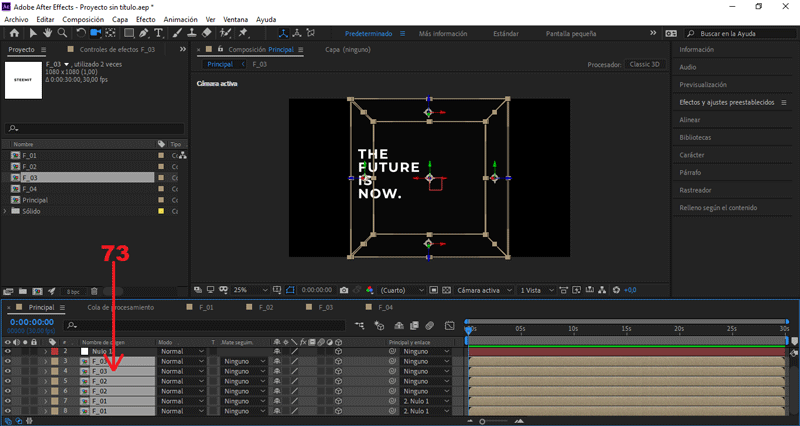
Task: Open the Alinear panel
Action: pyautogui.click(x=690, y=119)
